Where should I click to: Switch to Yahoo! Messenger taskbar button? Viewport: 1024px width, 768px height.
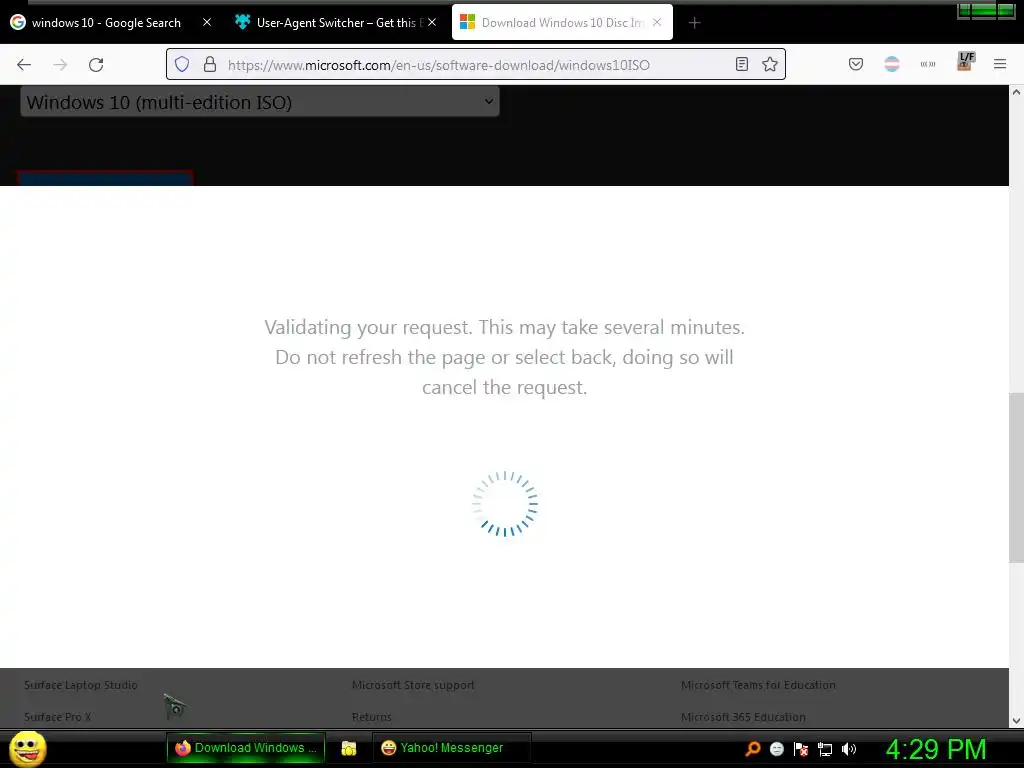pos(451,748)
